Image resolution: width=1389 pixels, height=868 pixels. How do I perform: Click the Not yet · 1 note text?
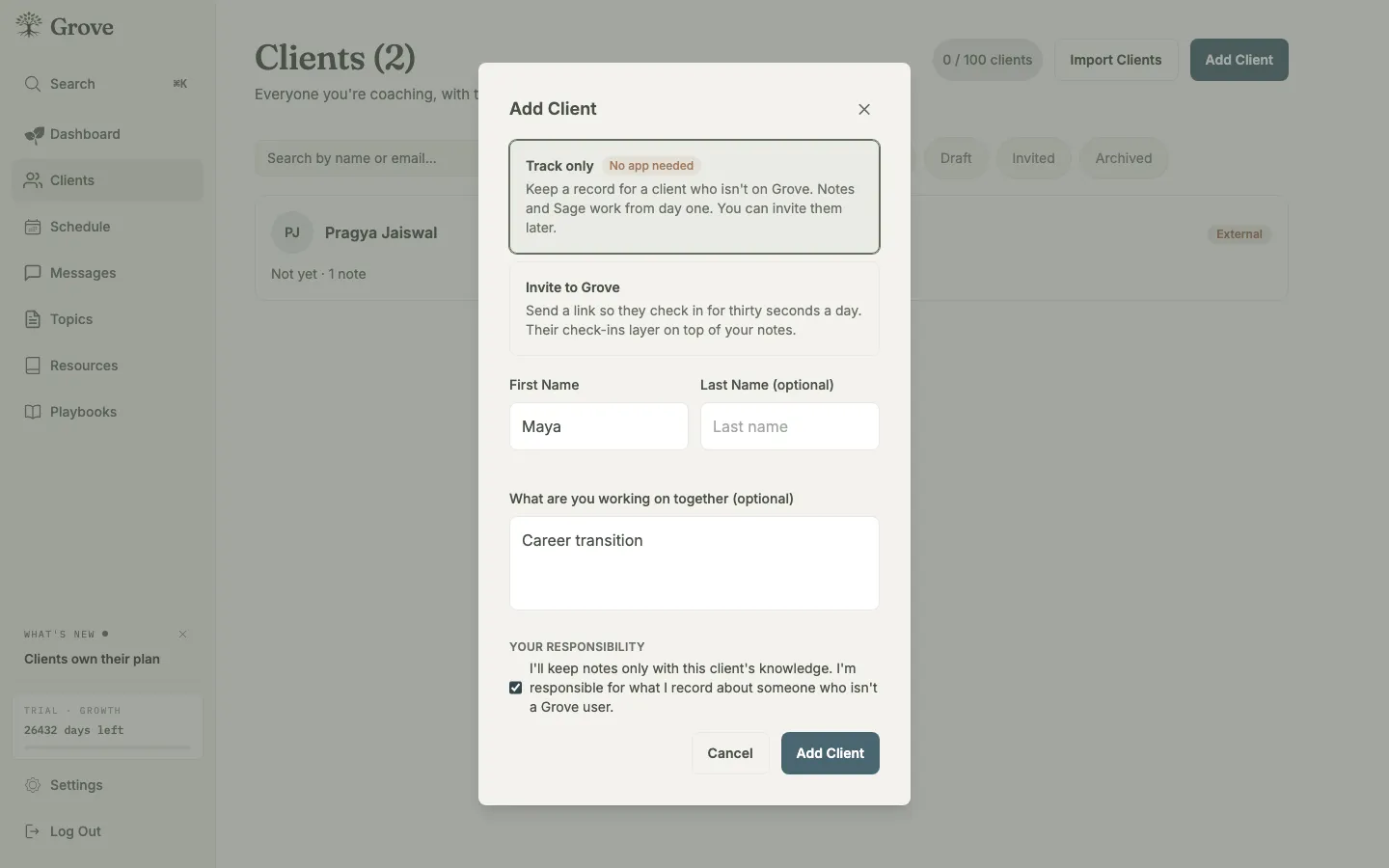pos(318,274)
